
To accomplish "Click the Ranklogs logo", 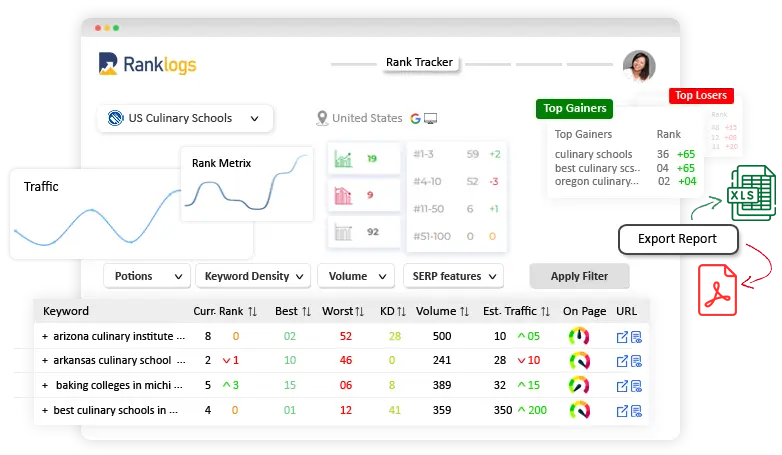I will (x=148, y=64).
